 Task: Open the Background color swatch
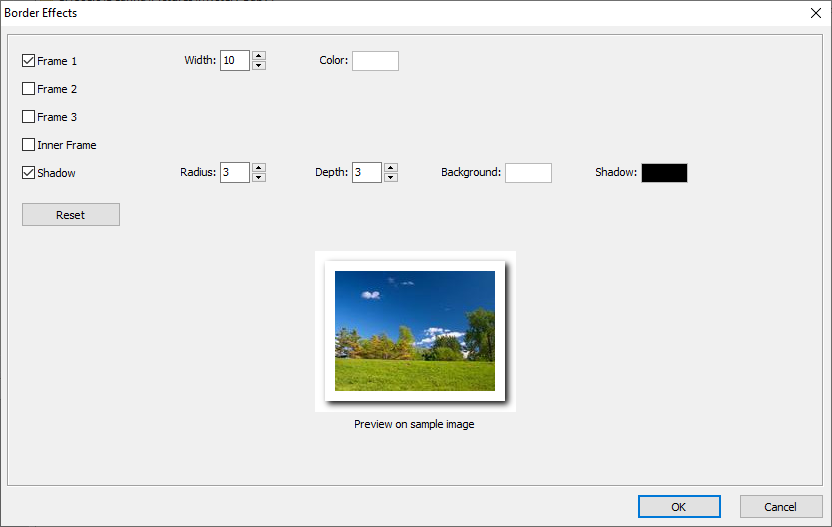coord(528,173)
